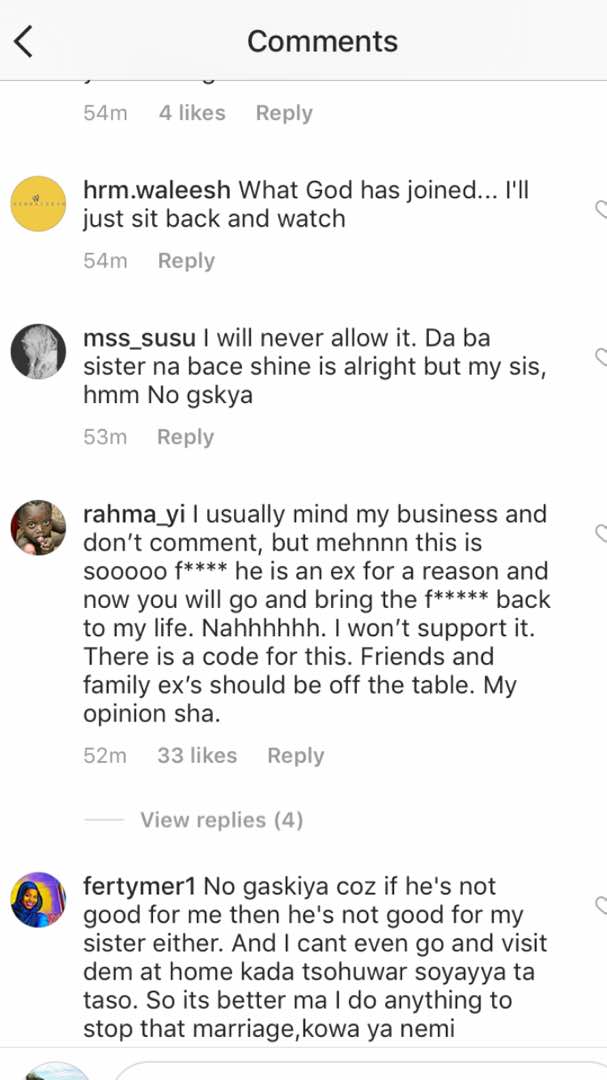Open fertymer1's profile avatar
This screenshot has height=1080, width=607.
(38, 900)
